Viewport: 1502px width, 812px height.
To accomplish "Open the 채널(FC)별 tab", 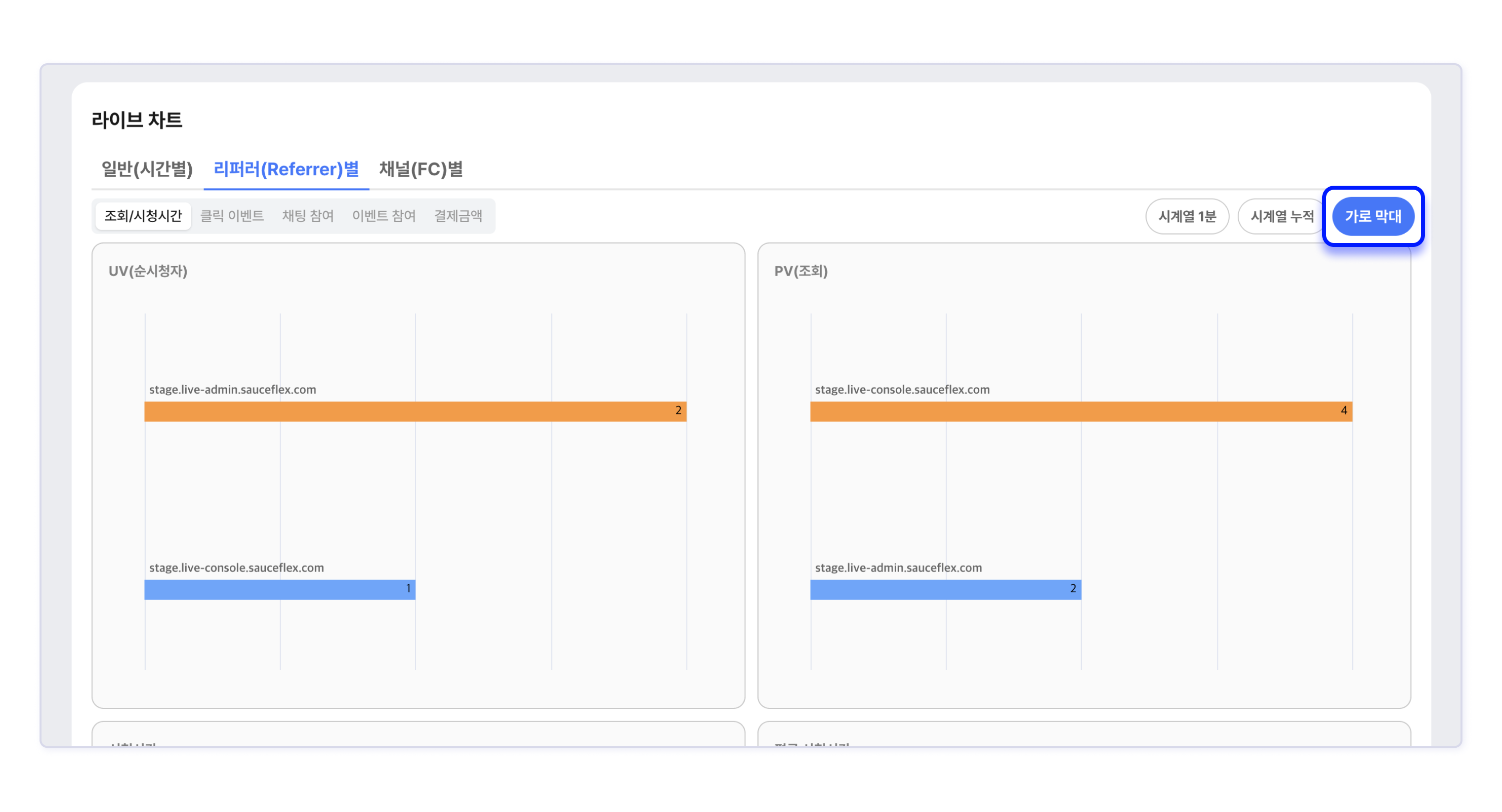I will click(x=420, y=169).
